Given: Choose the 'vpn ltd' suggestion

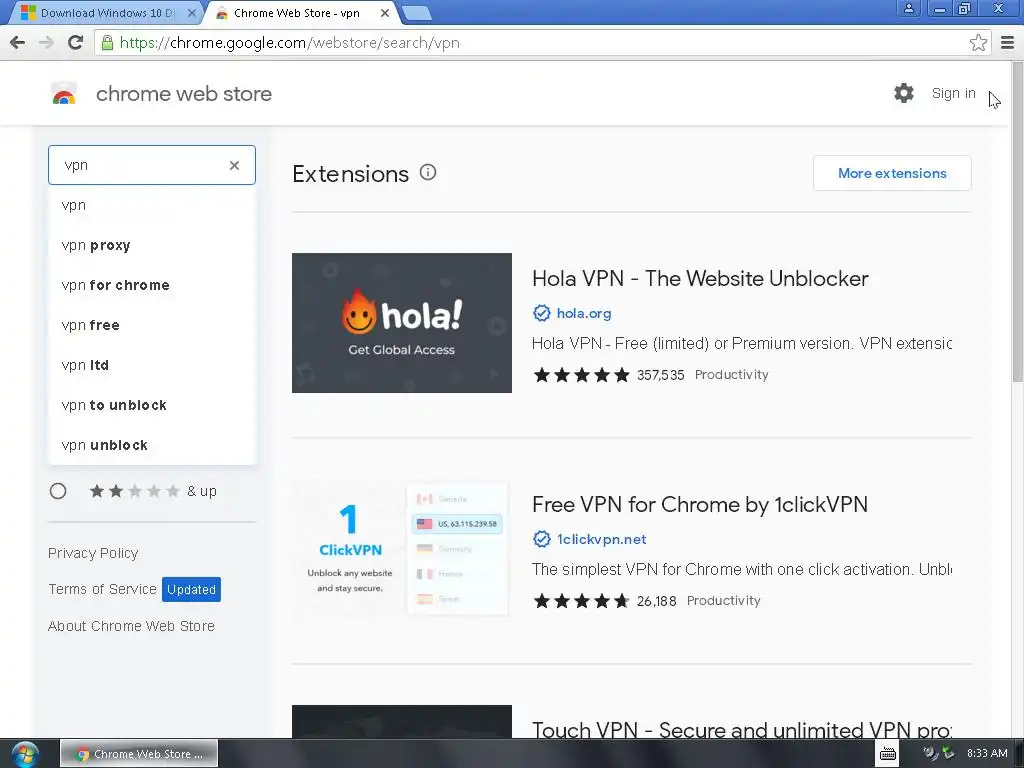Looking at the screenshot, I should [152, 365].
